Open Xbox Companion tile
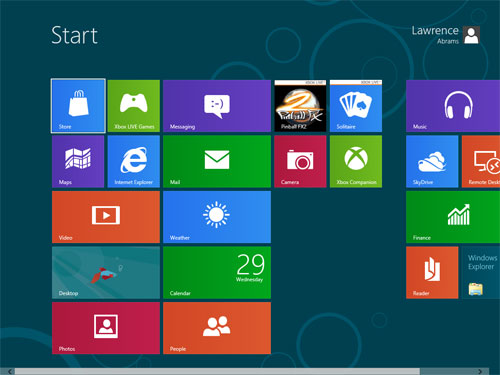This screenshot has width=500, height=375. click(356, 161)
